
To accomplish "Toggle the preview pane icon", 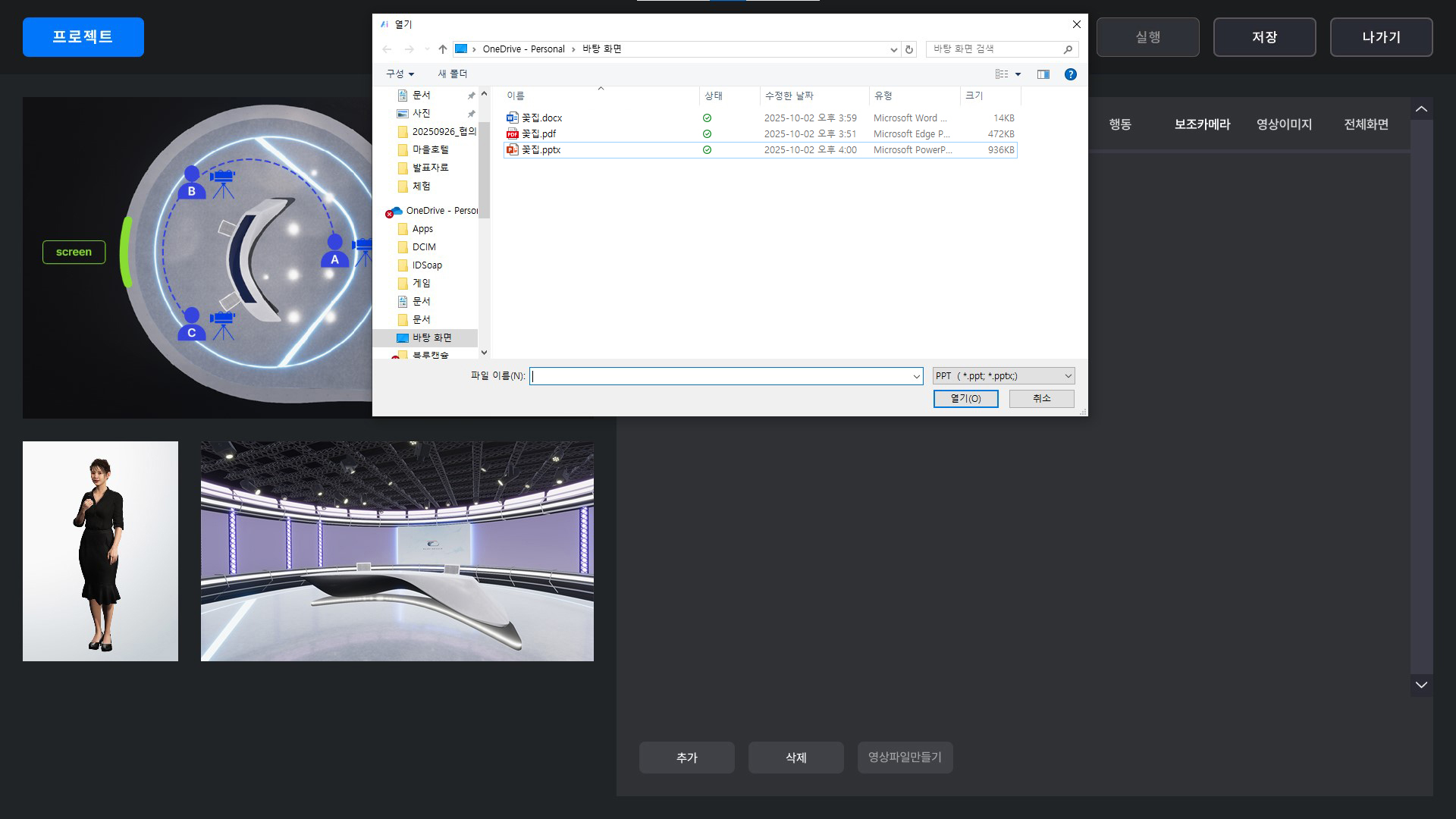I will pyautogui.click(x=1043, y=74).
